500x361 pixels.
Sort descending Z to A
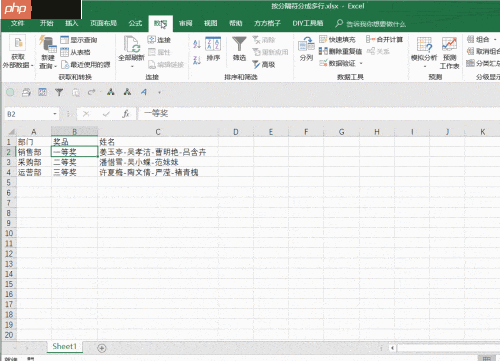pyautogui.click(x=197, y=60)
